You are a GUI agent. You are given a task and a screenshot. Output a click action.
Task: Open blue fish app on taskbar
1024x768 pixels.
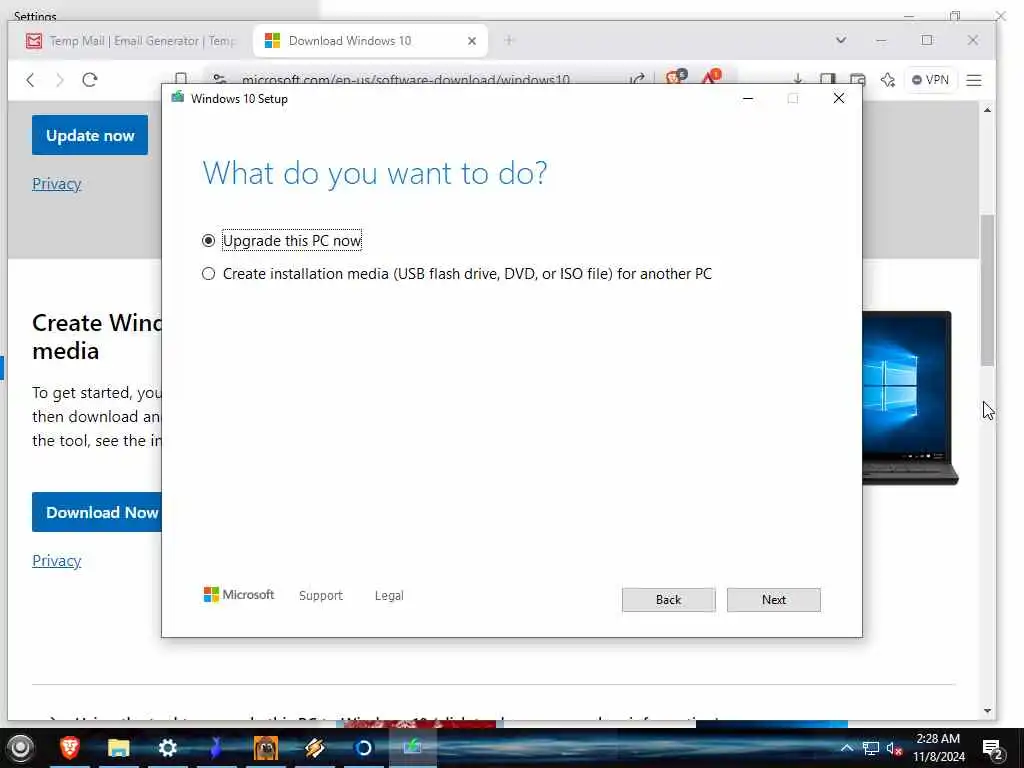[216, 747]
